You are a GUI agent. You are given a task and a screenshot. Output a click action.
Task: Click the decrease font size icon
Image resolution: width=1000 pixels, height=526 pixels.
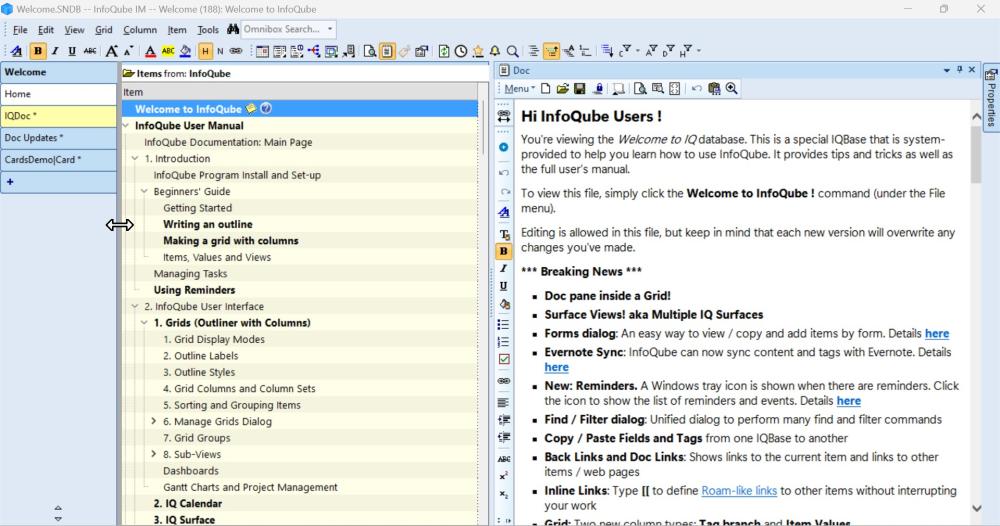128,51
